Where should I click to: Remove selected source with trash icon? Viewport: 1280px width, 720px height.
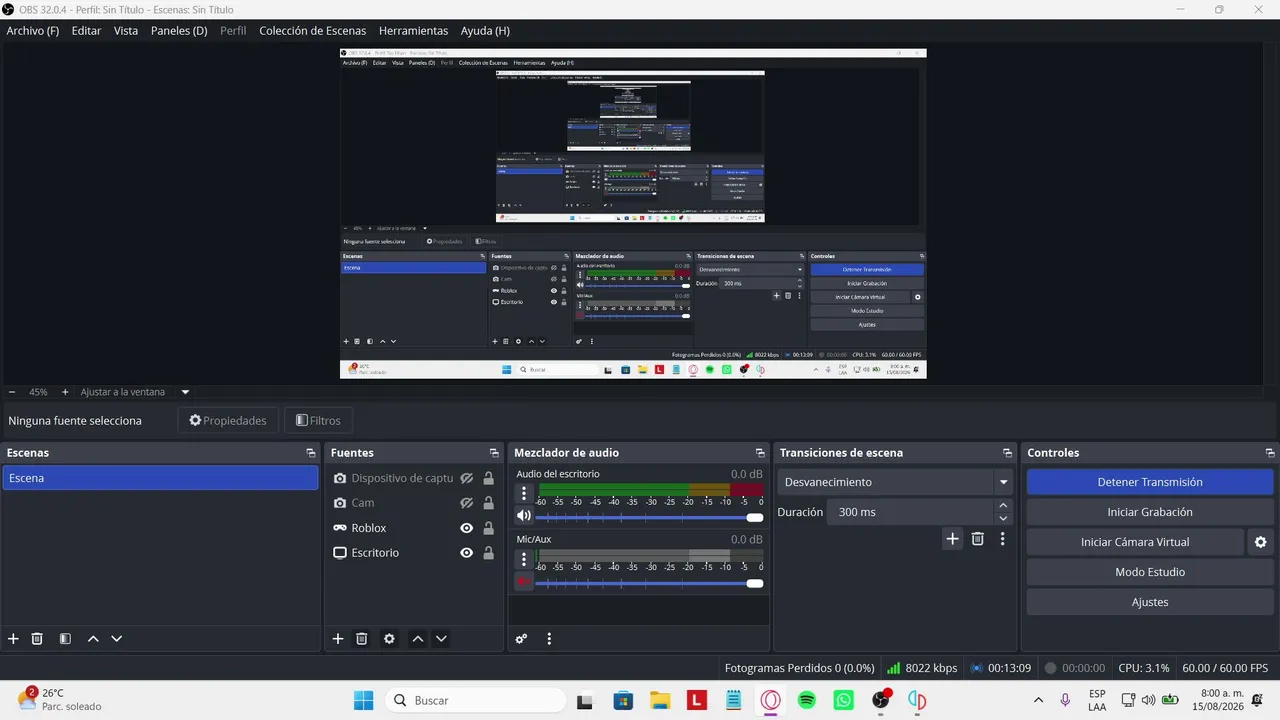[x=362, y=638]
